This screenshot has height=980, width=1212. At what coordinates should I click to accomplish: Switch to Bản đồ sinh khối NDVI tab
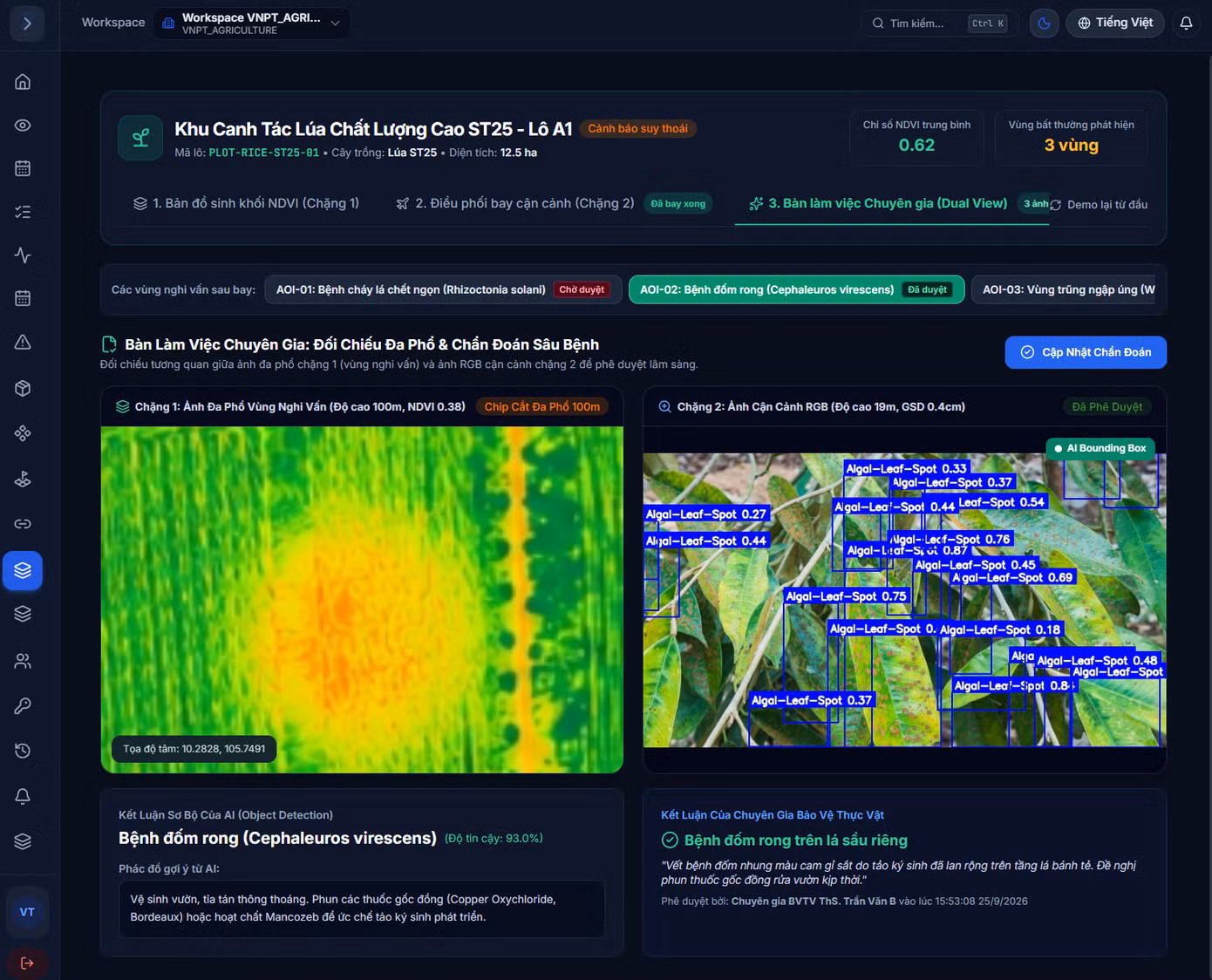click(x=246, y=203)
